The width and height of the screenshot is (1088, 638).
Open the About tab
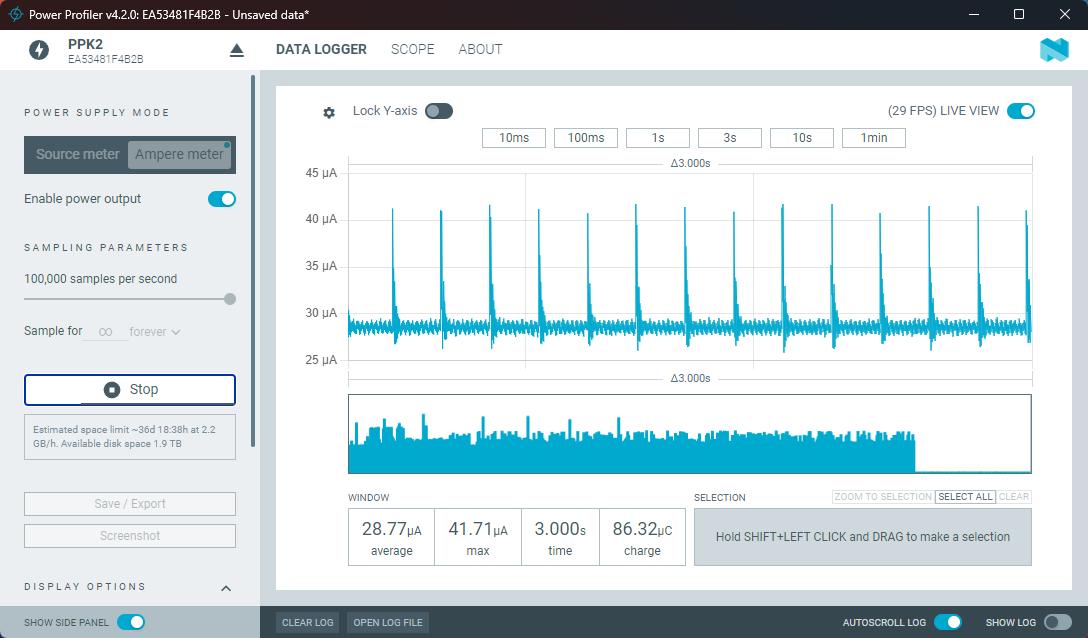tap(480, 49)
